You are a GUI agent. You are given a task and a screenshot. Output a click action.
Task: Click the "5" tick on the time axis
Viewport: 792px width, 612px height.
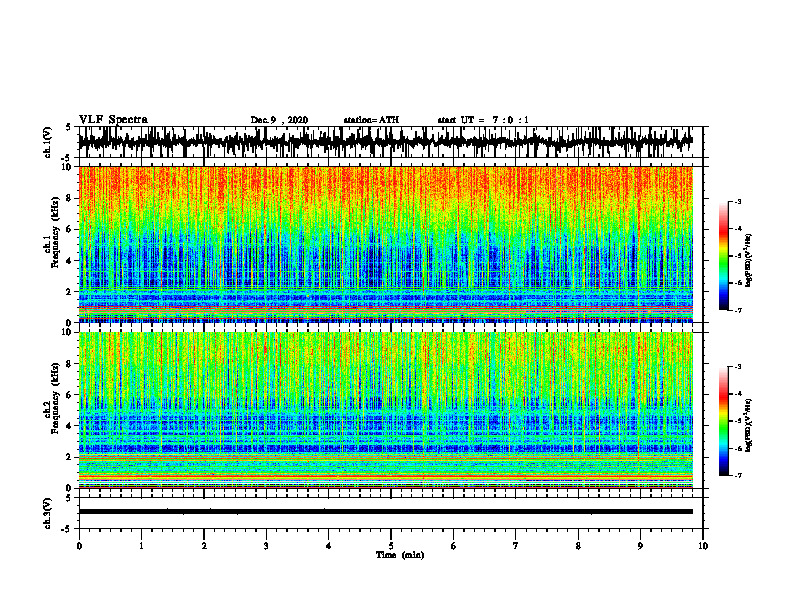point(391,546)
